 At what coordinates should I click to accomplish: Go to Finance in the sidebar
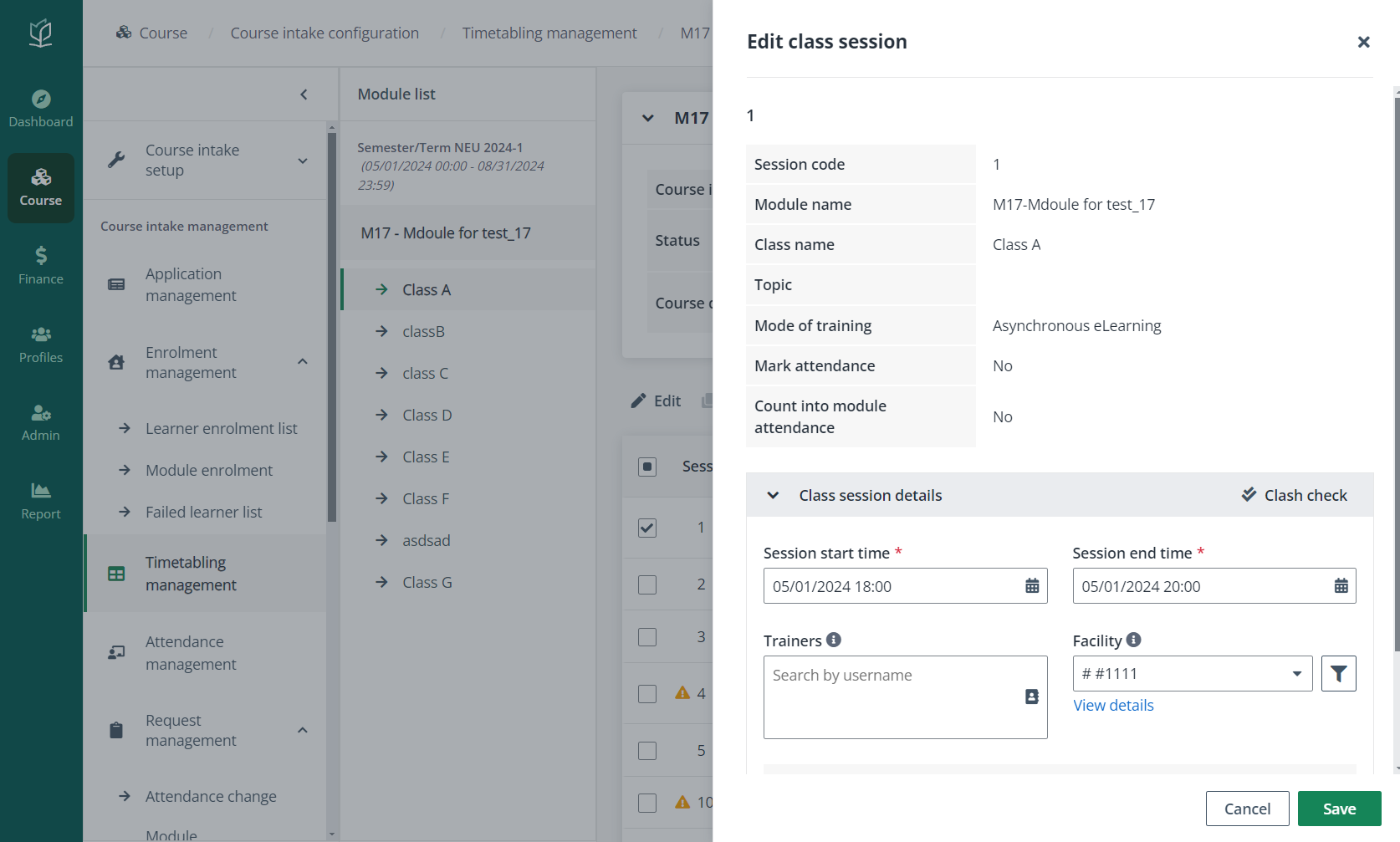[x=41, y=266]
